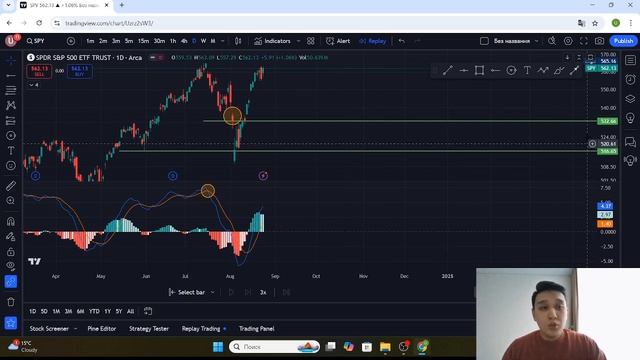Open the ideas lightbulb panel icon

(630, 118)
